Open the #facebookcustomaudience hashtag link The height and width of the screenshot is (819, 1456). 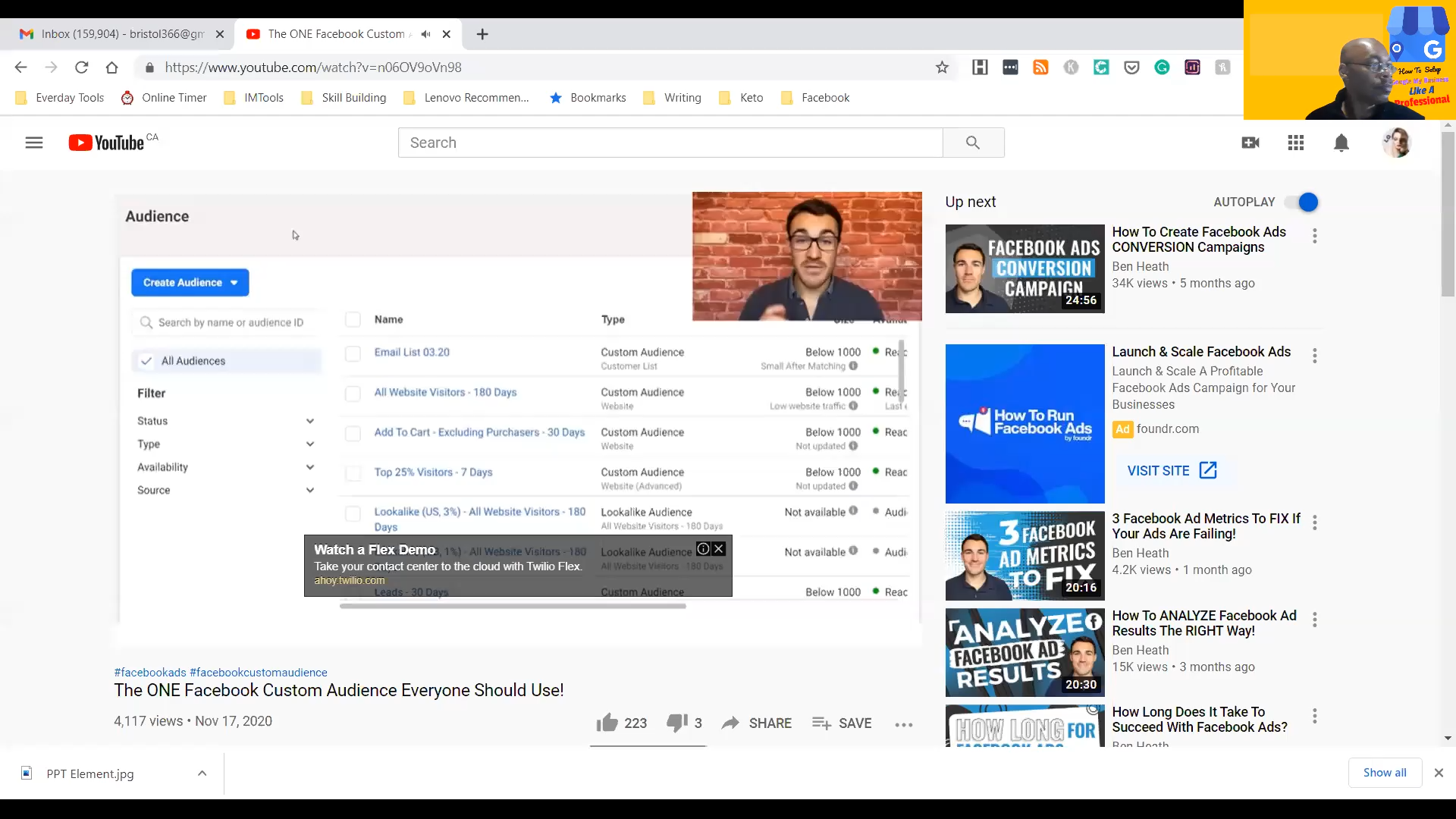(259, 673)
